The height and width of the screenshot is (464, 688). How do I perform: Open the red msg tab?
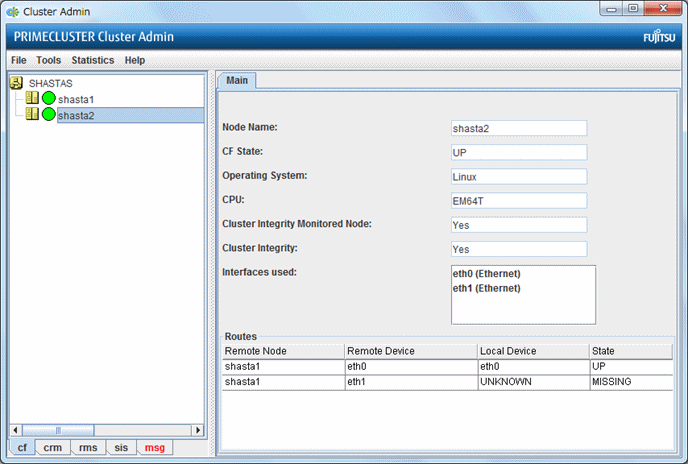coord(154,448)
